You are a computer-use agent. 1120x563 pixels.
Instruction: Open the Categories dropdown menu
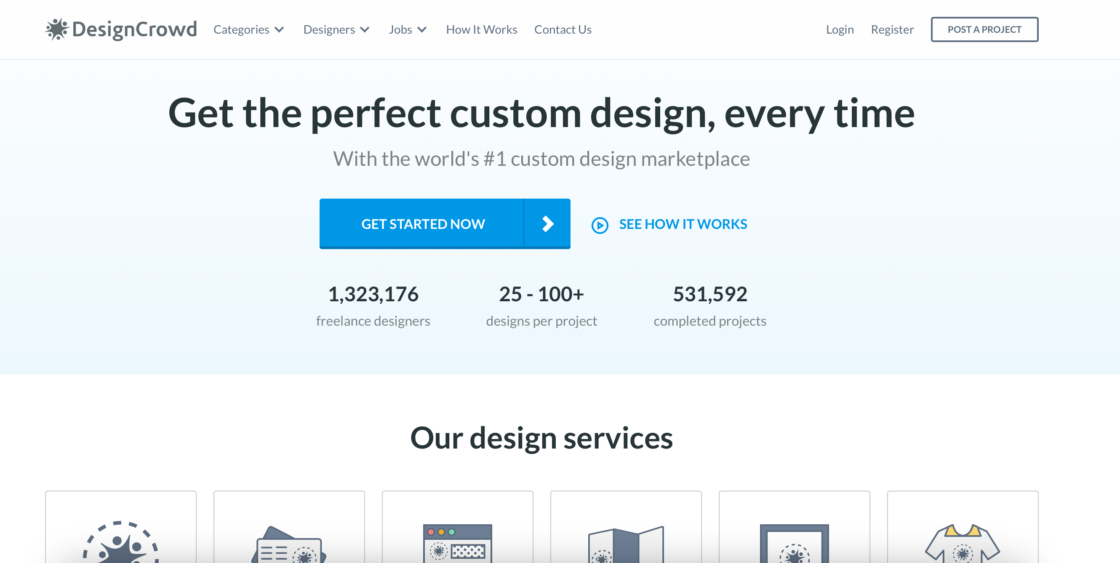pyautogui.click(x=249, y=29)
